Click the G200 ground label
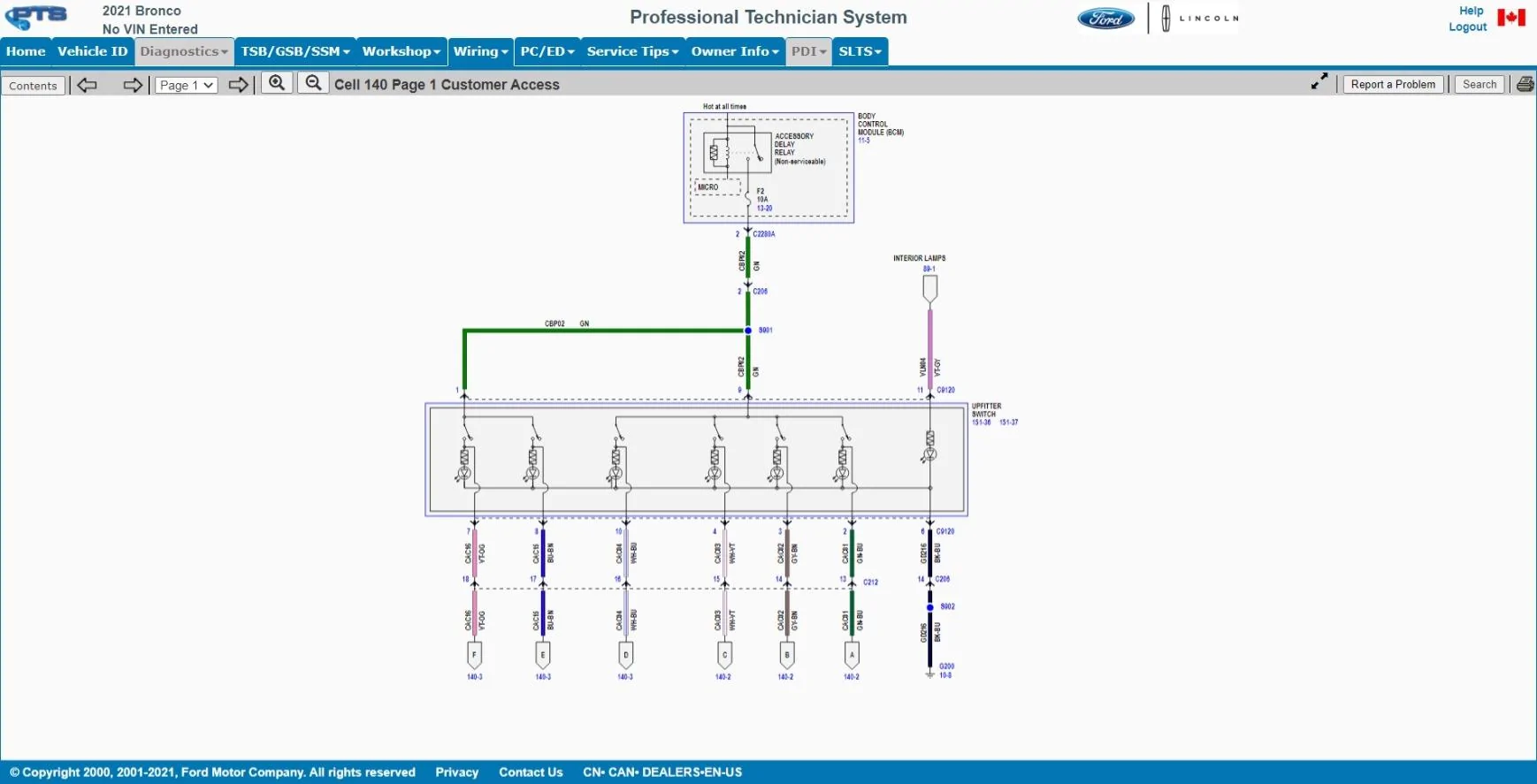 click(947, 666)
